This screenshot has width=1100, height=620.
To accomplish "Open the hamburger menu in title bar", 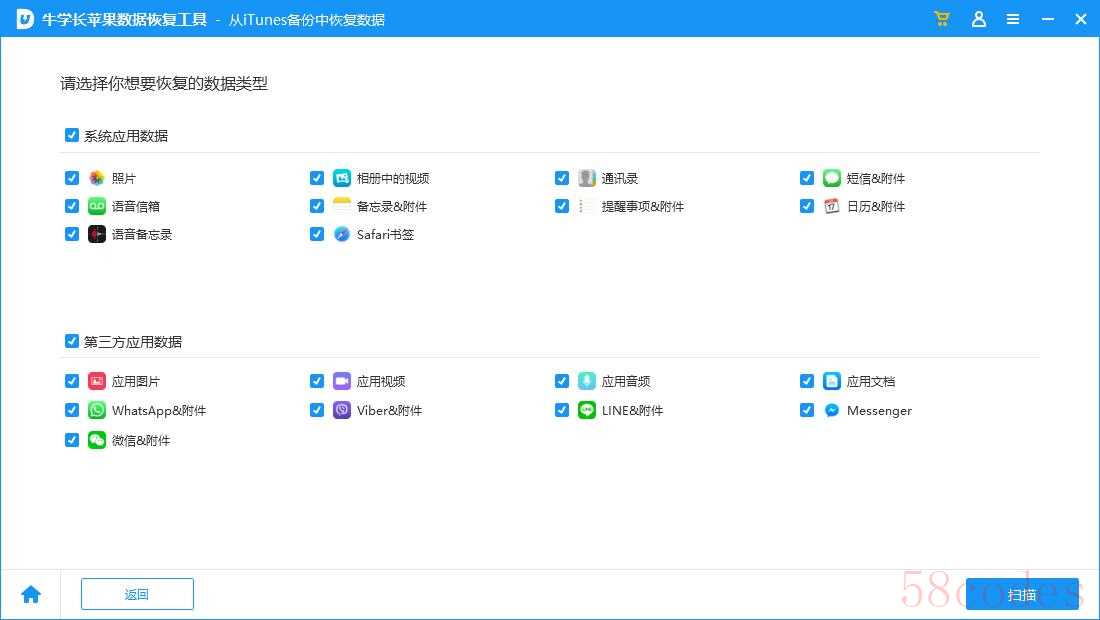I will pyautogui.click(x=1013, y=19).
